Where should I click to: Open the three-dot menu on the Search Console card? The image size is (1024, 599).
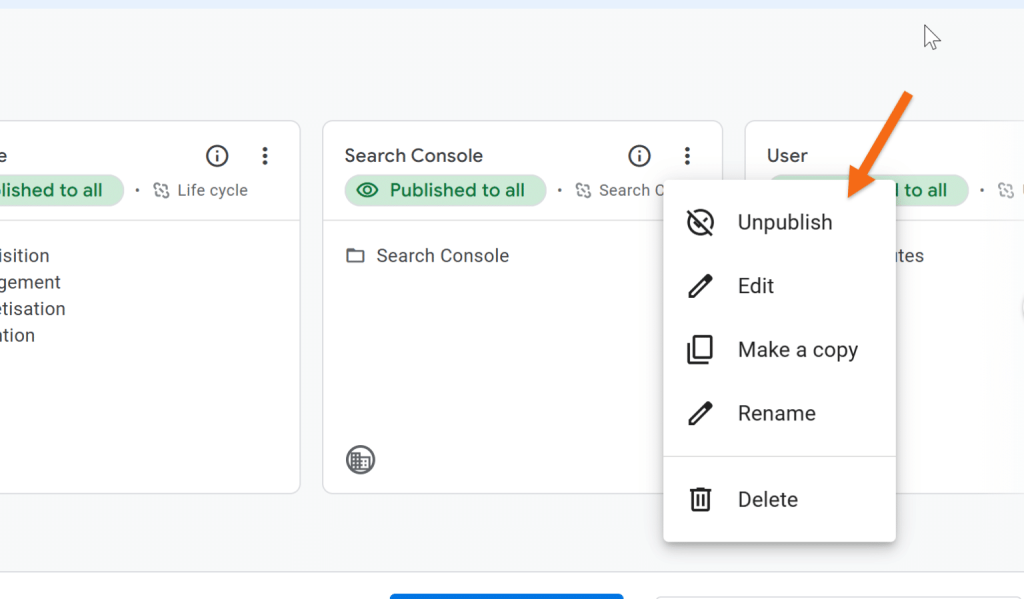[687, 155]
